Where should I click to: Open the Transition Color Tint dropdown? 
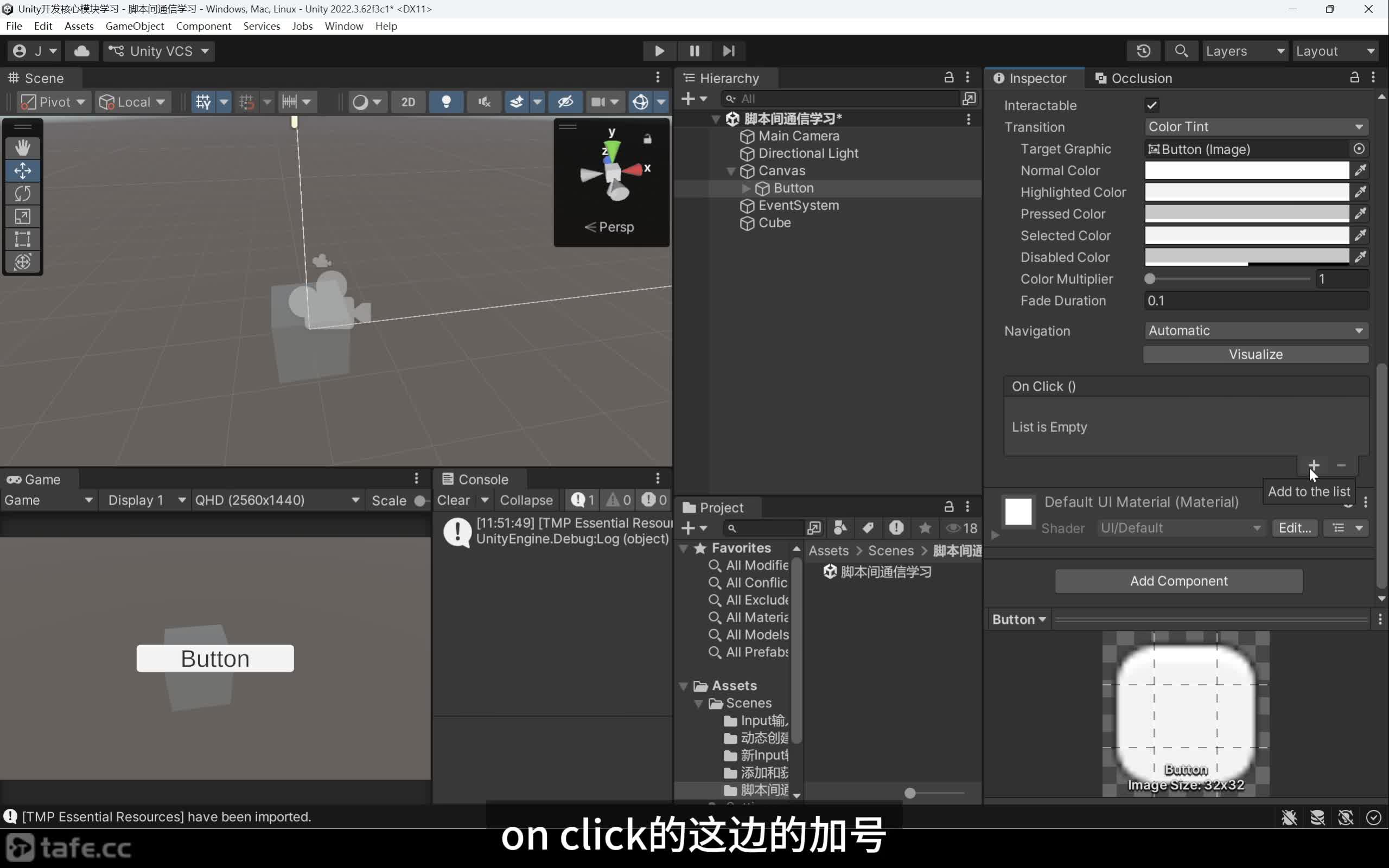[1256, 127]
